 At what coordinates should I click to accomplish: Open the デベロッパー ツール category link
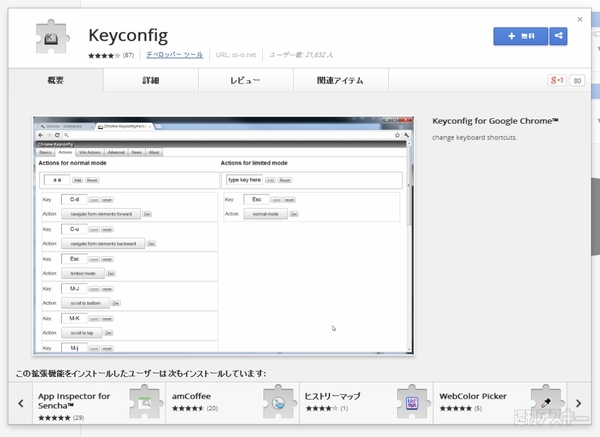click(x=174, y=55)
